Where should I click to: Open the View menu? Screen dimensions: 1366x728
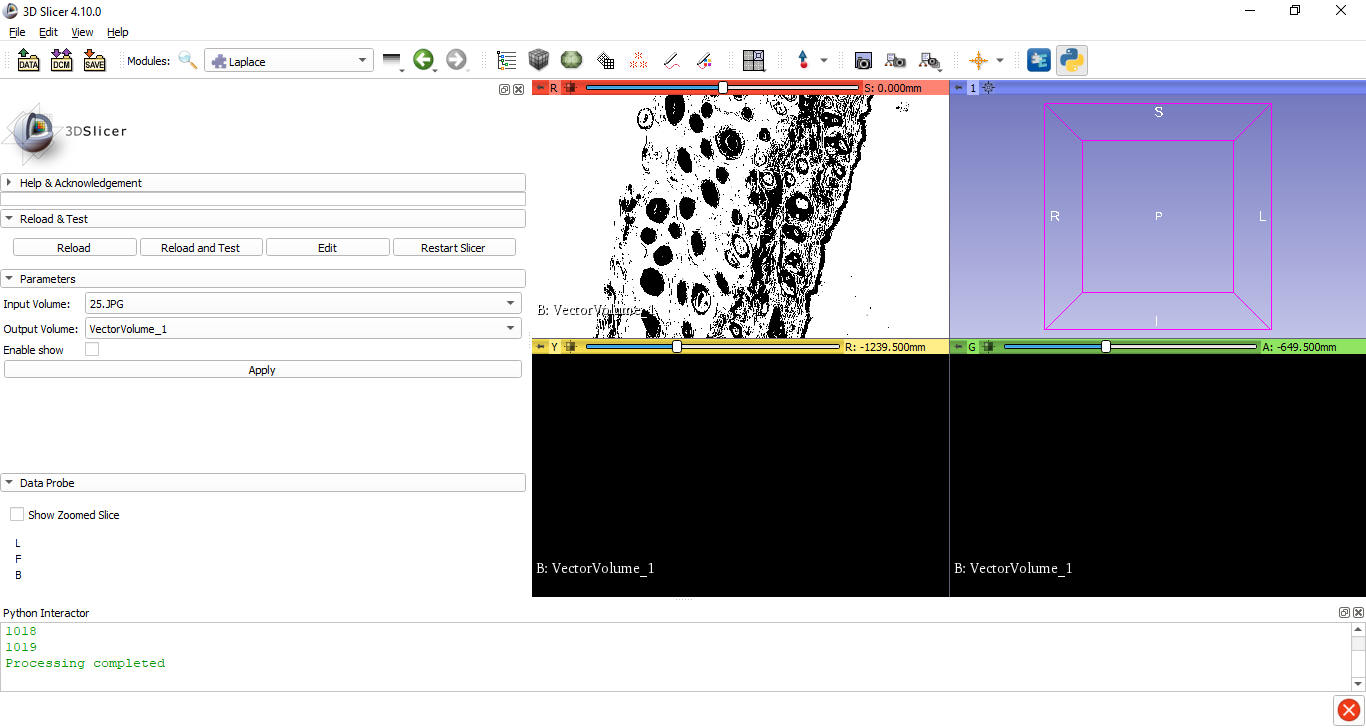(82, 32)
